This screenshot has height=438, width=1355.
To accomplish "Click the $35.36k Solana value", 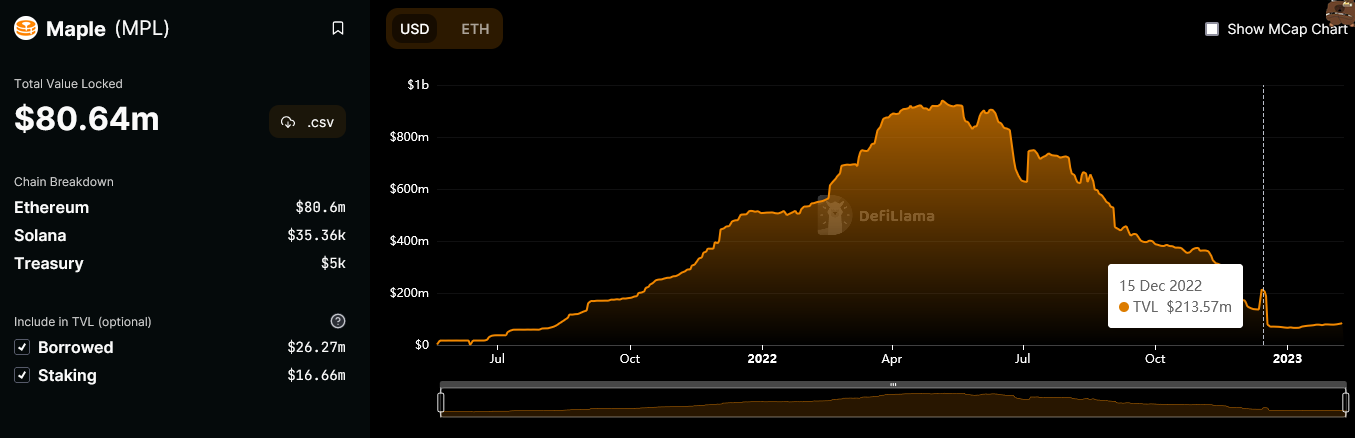I will tap(317, 235).
